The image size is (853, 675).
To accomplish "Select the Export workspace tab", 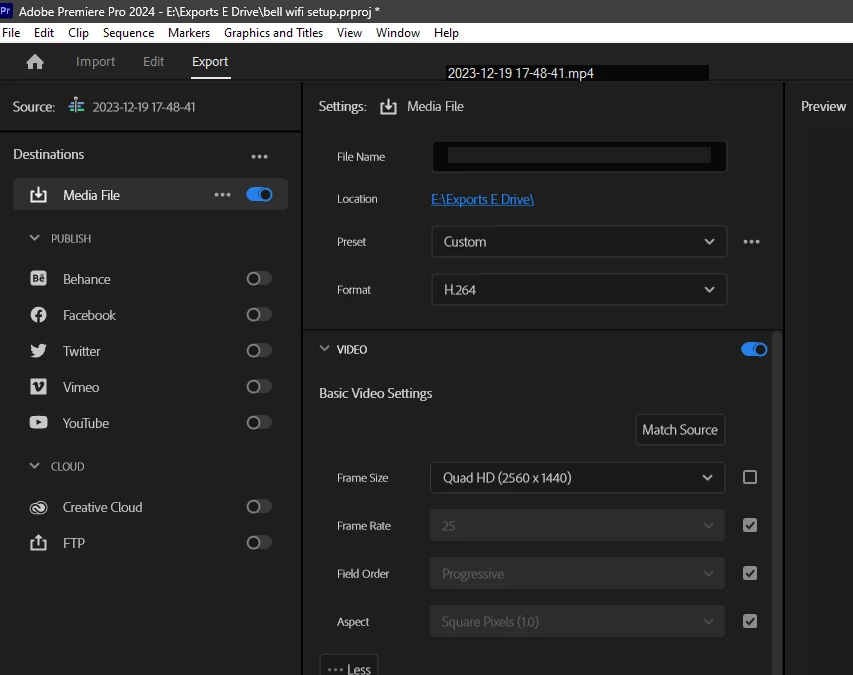I will [x=210, y=61].
